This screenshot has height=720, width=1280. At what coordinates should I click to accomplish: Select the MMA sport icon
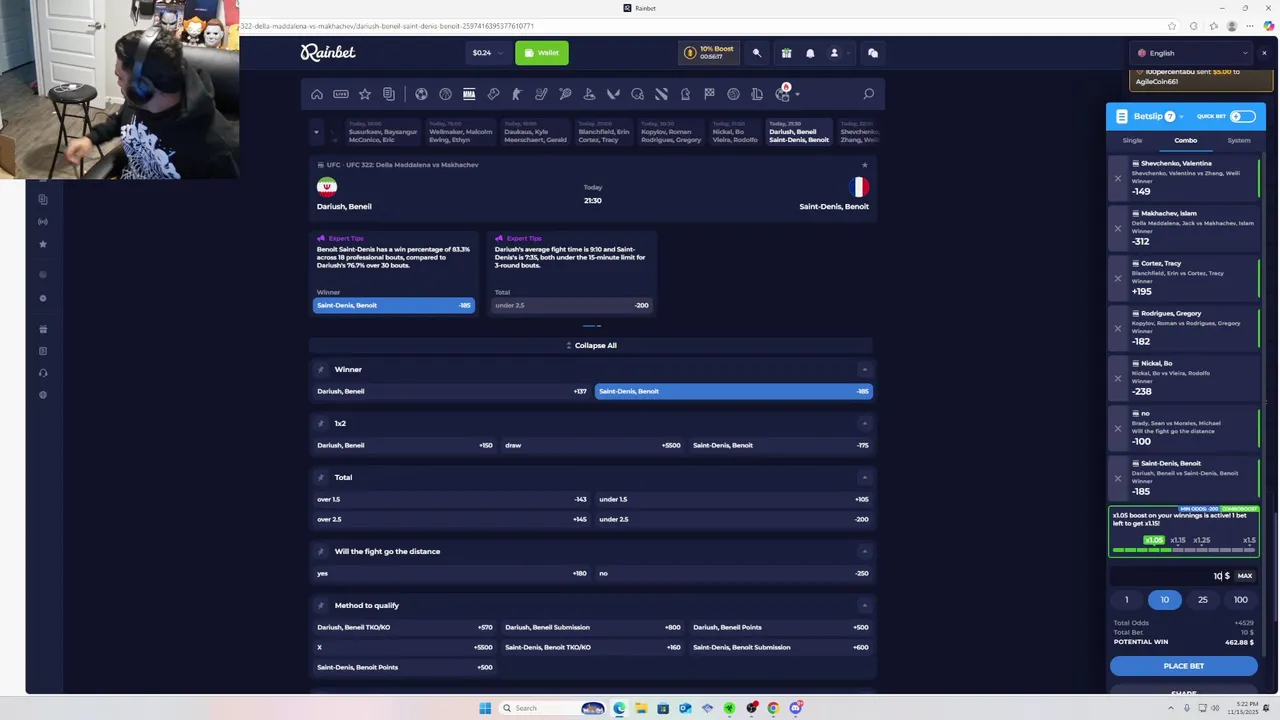[469, 94]
